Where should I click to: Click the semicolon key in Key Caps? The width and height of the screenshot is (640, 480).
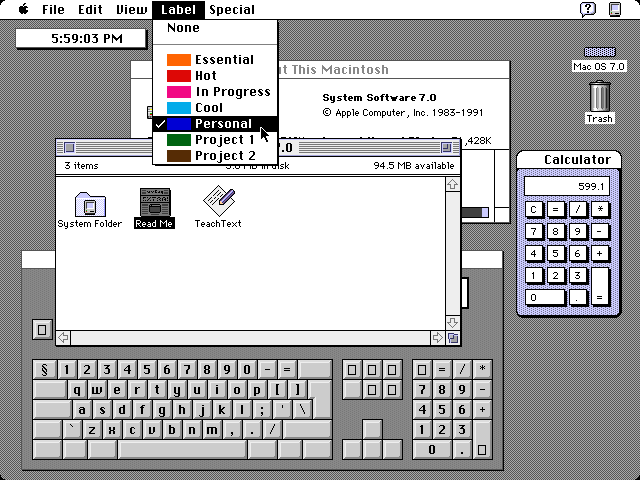point(262,409)
